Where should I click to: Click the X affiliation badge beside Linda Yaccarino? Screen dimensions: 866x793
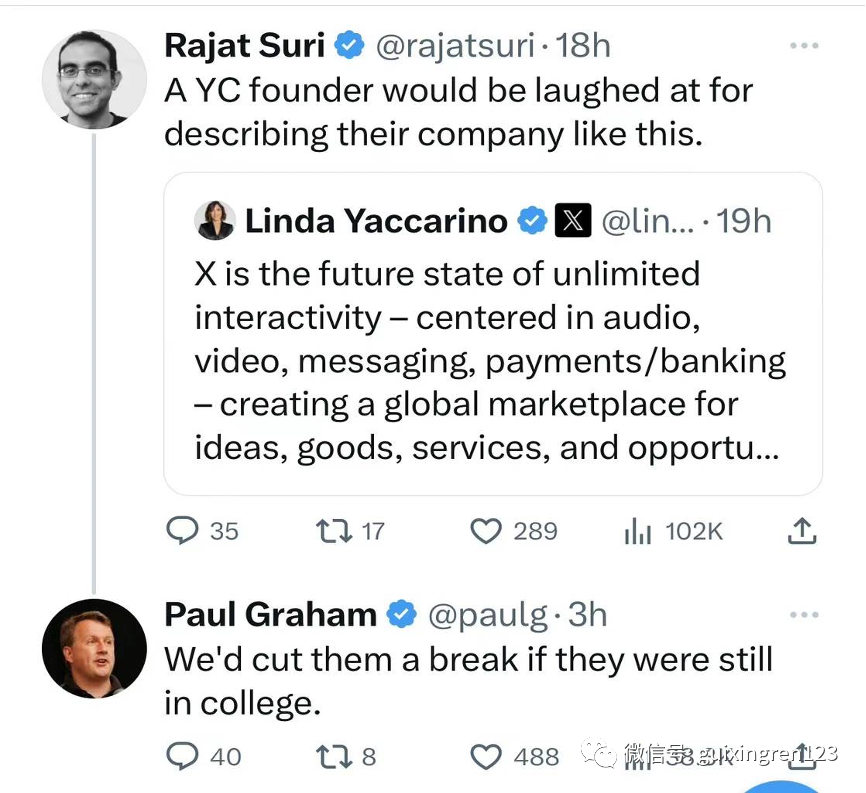coord(573,221)
